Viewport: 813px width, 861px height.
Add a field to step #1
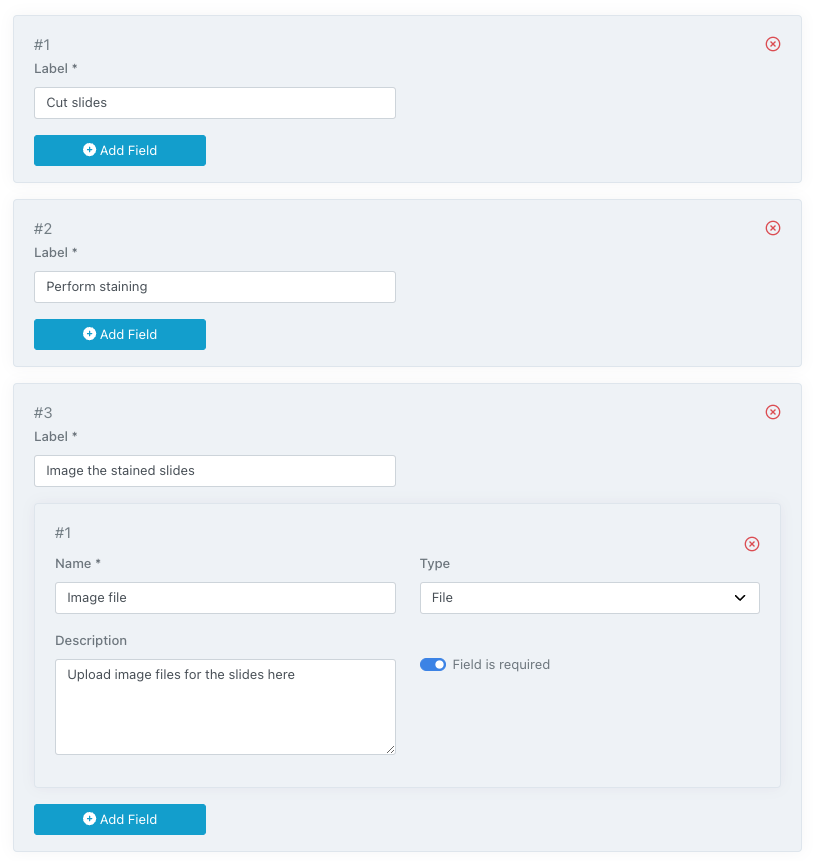coord(120,150)
